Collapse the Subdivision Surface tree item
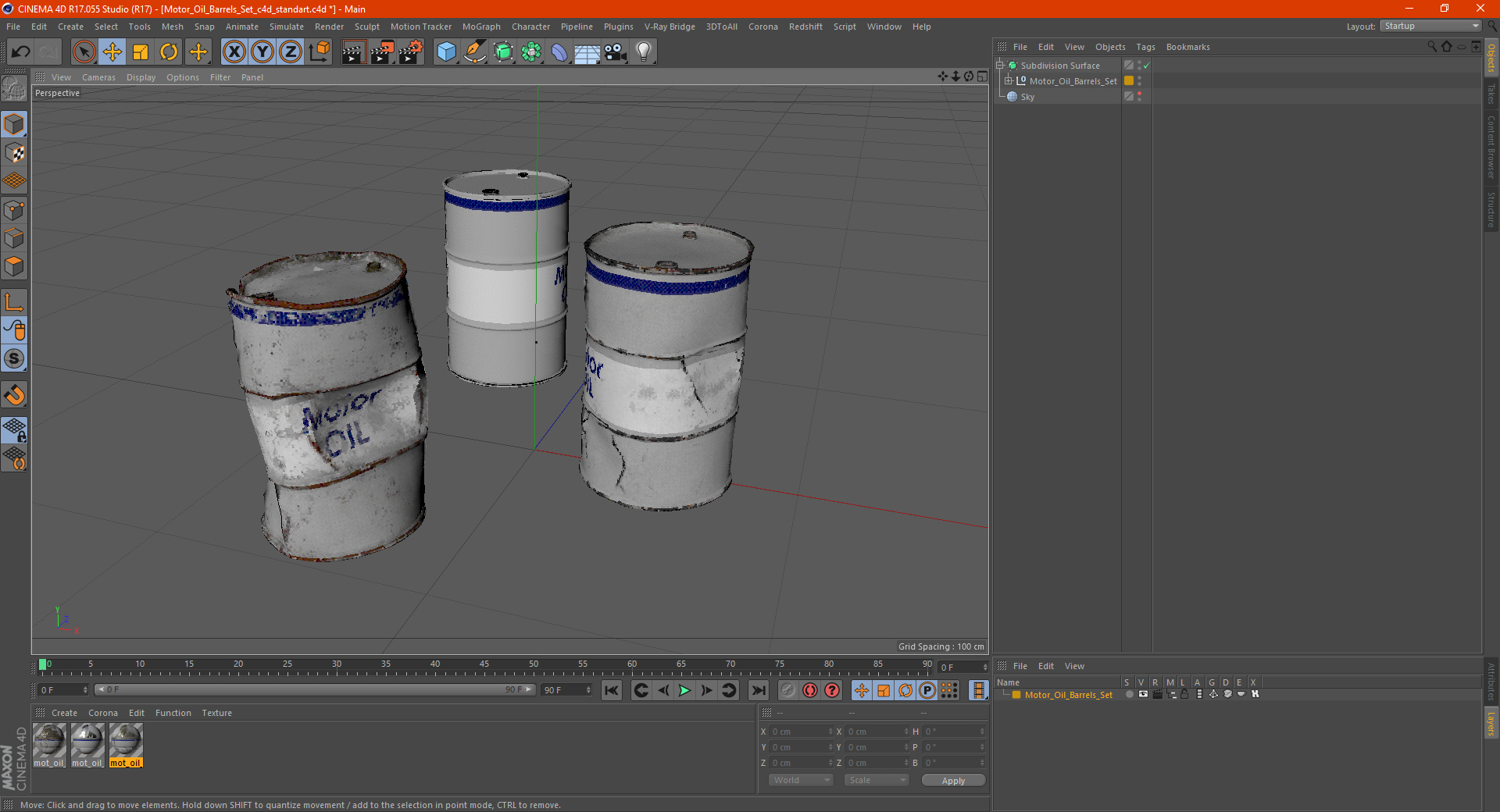The width and height of the screenshot is (1500, 812). point(999,66)
